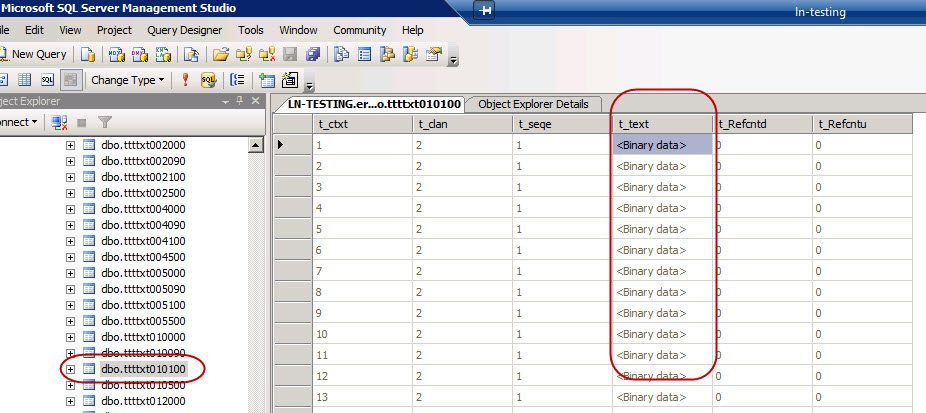Click the Open File folder icon

pos(220,55)
